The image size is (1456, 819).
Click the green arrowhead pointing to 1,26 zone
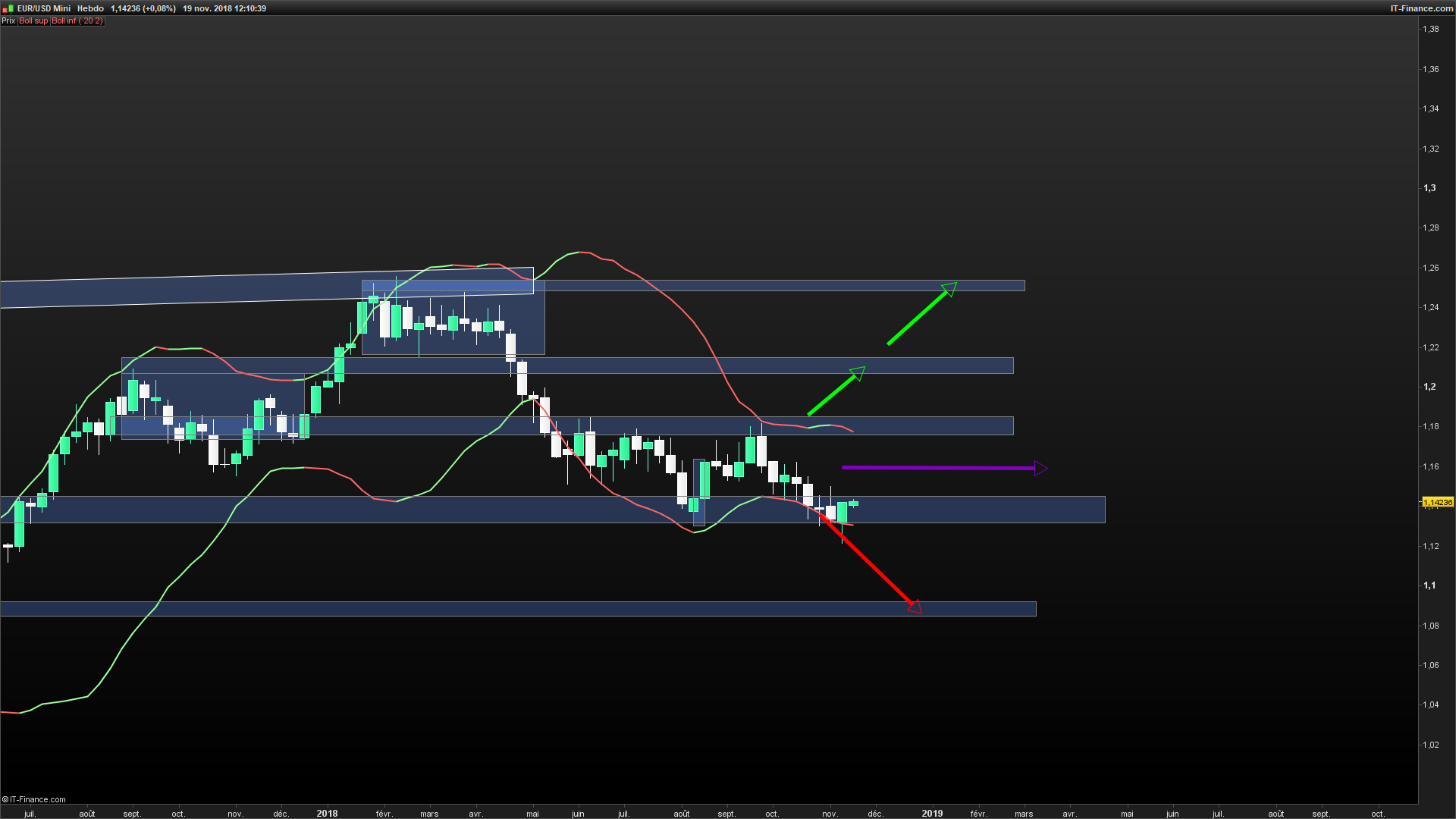point(949,288)
